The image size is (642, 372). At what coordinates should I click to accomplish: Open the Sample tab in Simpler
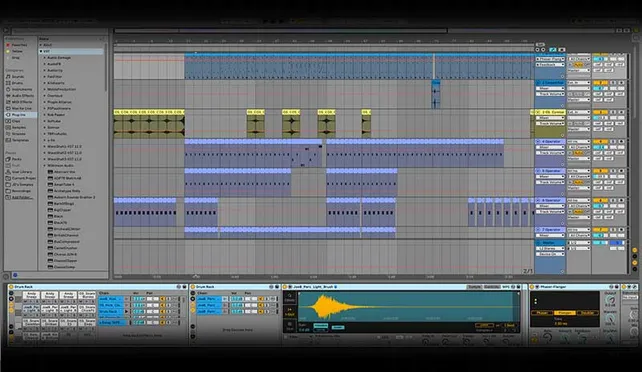474,287
